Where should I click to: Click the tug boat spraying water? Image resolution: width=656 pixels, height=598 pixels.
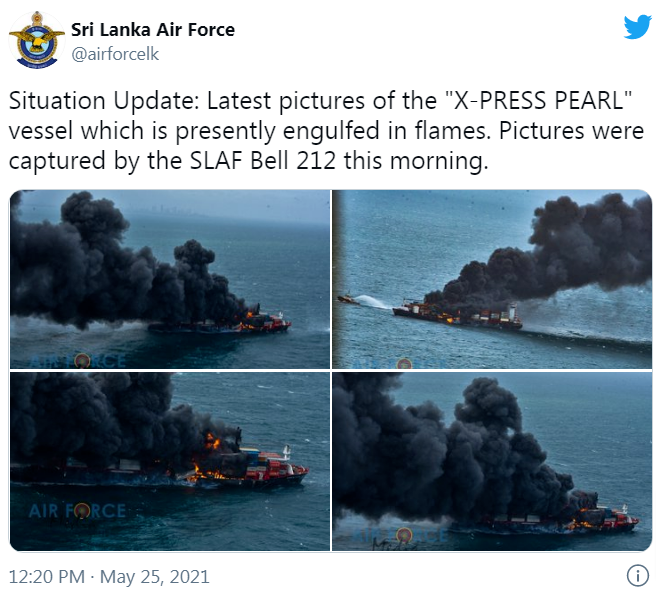click(x=348, y=299)
